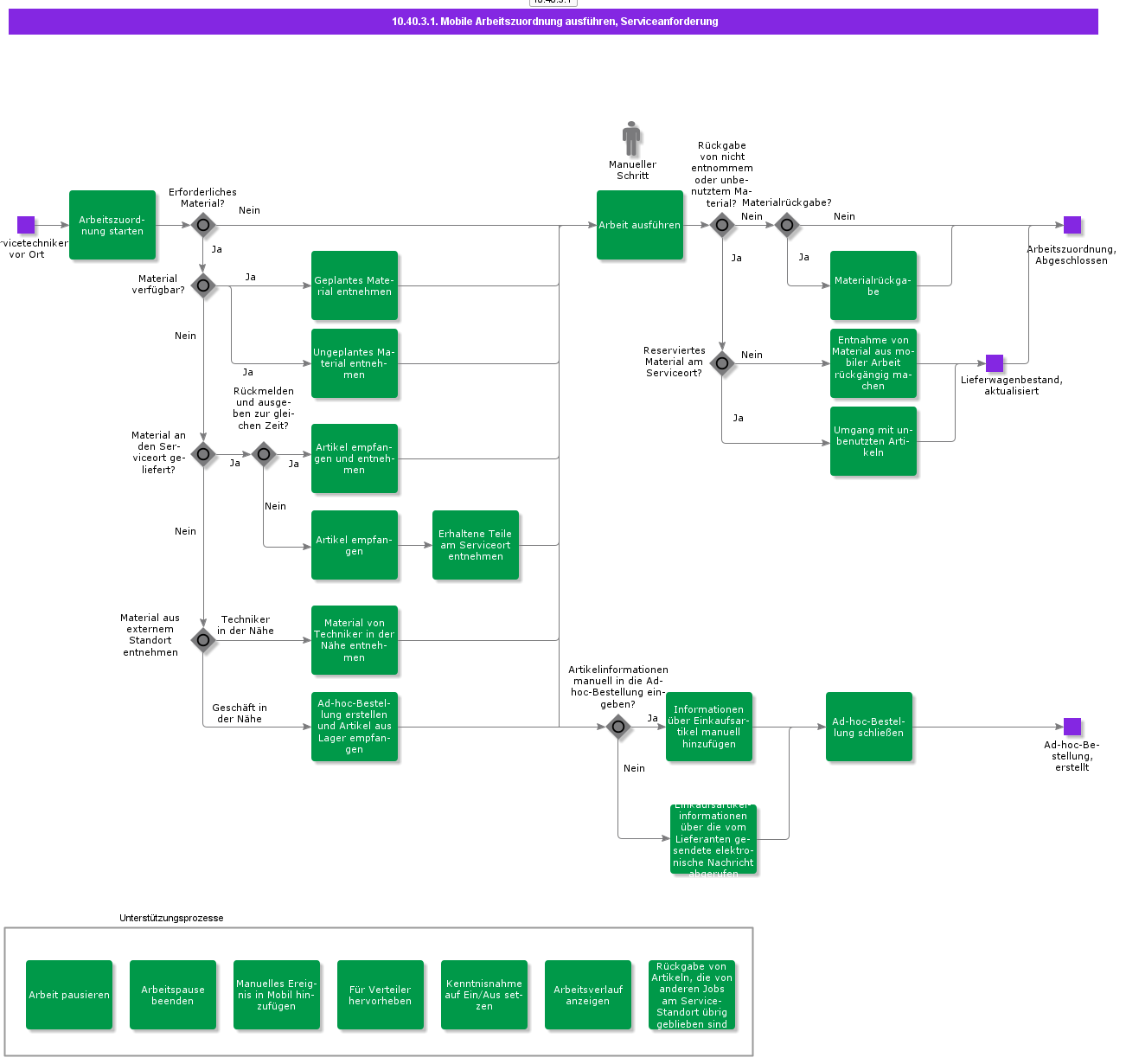Open the 'Für Verteiler hervorheben' support process
Viewport: 1126px width, 1064px height.
coord(381,995)
